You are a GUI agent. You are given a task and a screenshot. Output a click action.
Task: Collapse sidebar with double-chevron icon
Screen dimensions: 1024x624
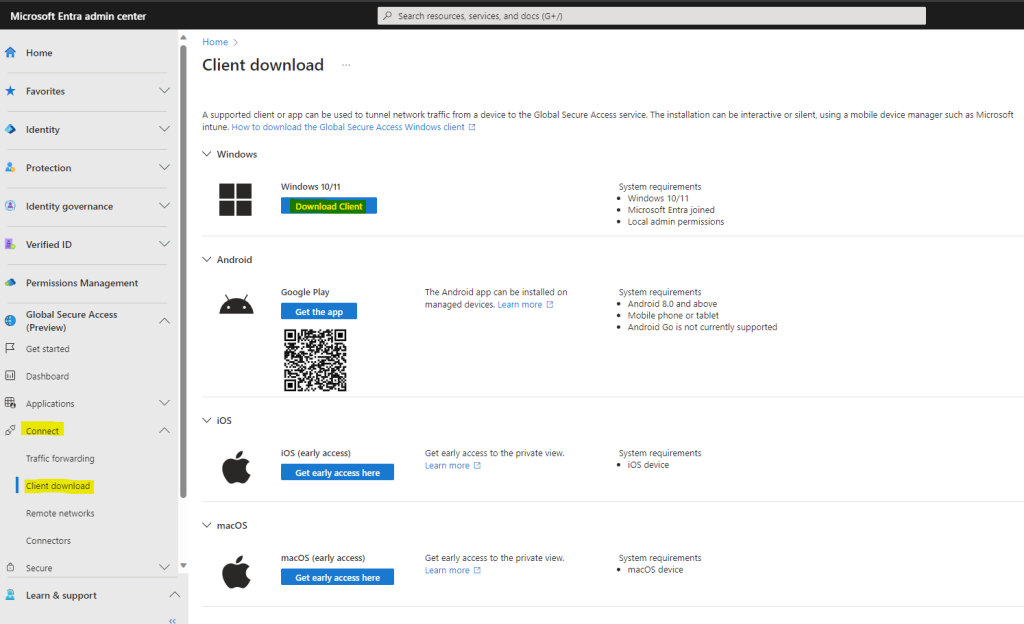[x=172, y=621]
